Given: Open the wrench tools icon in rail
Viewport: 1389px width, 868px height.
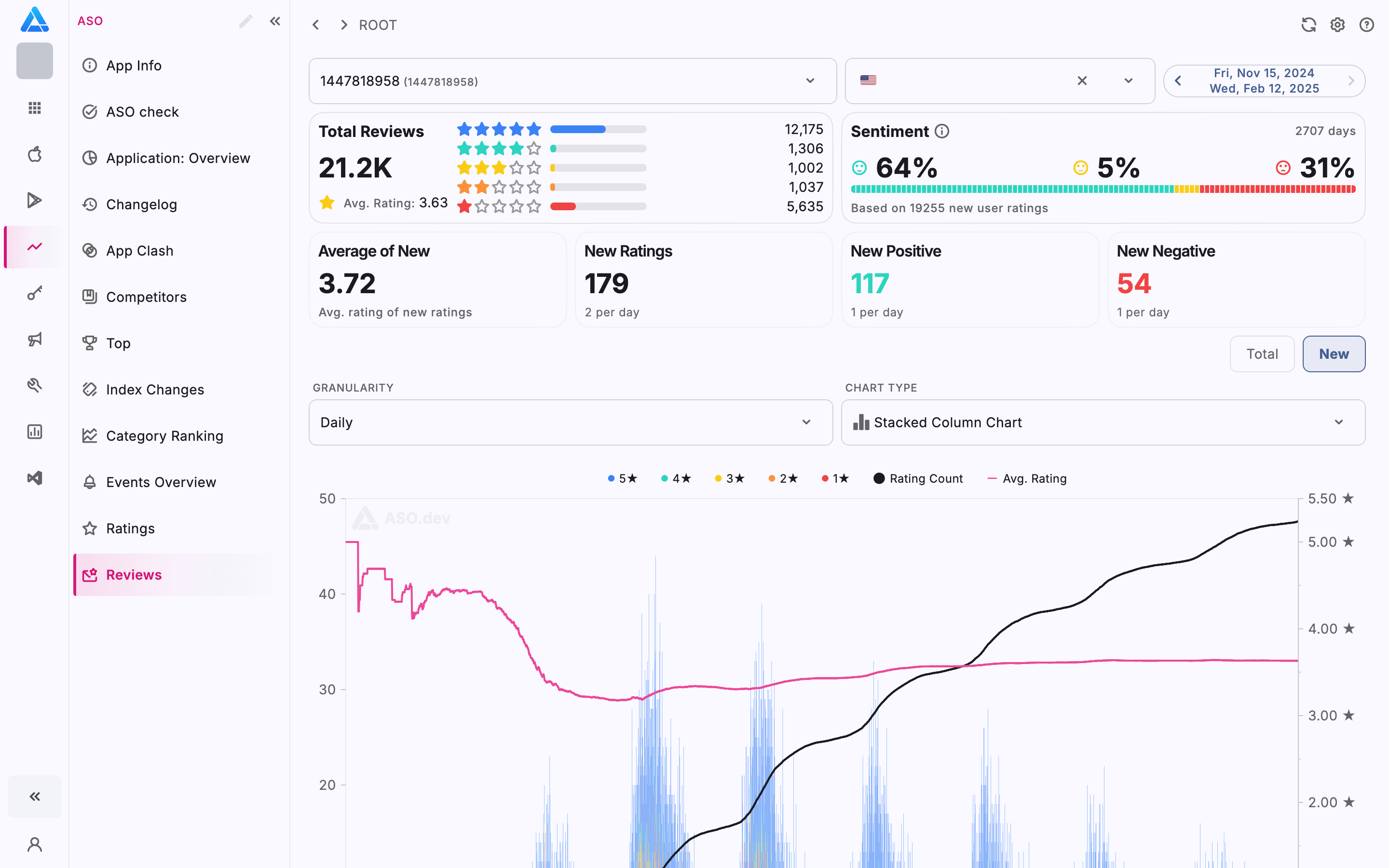Looking at the screenshot, I should point(34,385).
